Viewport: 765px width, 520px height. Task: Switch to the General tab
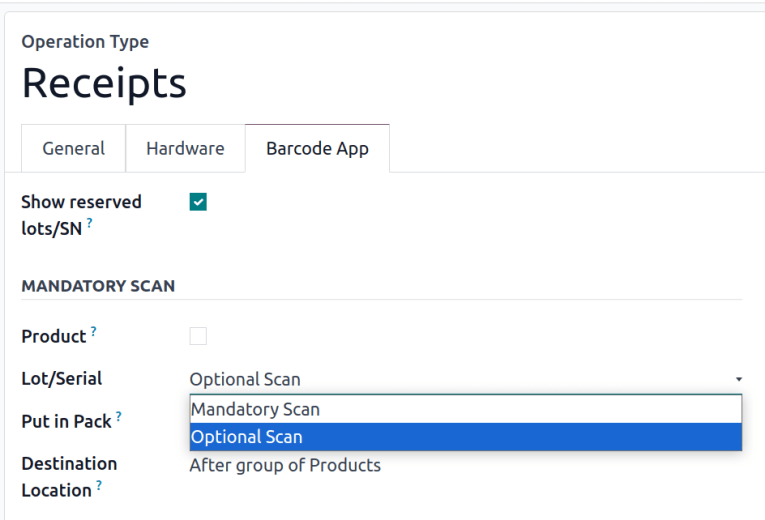pos(73,149)
